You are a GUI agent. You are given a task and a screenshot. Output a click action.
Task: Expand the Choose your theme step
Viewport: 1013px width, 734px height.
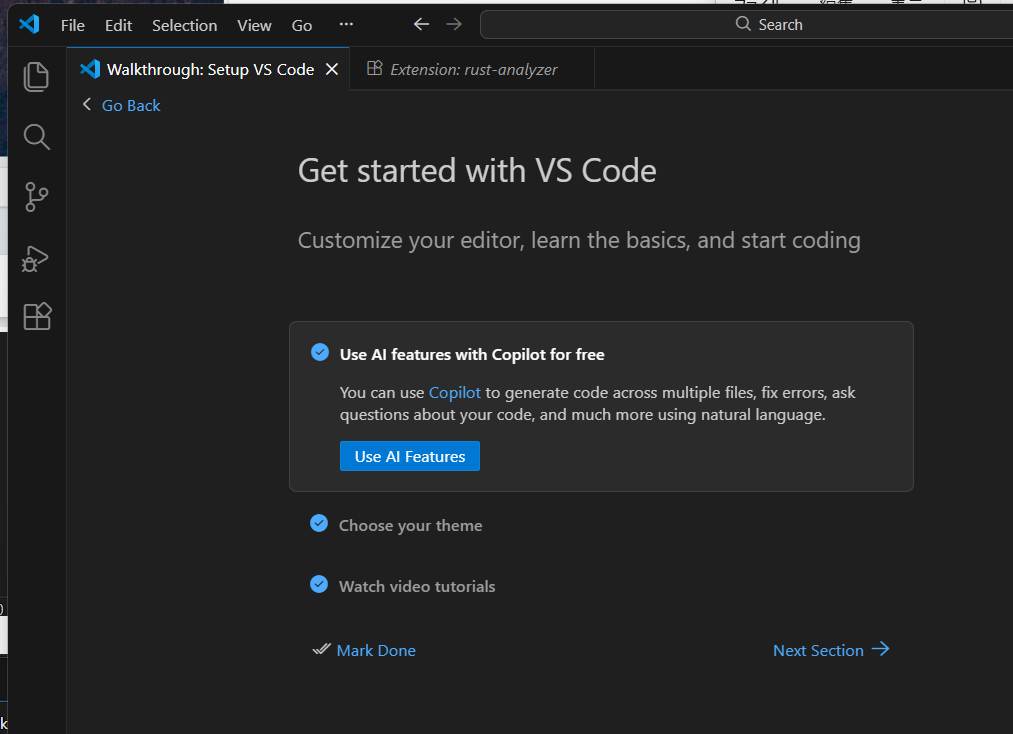(410, 526)
